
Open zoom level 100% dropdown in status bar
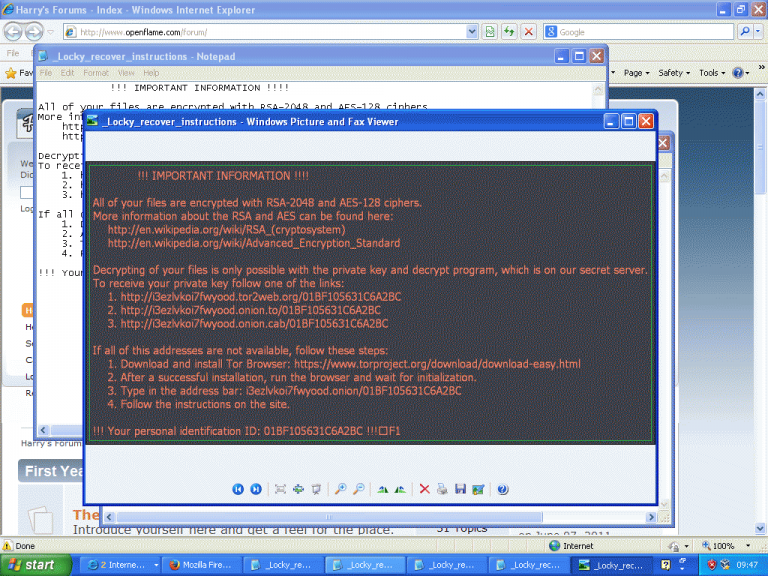pos(748,546)
